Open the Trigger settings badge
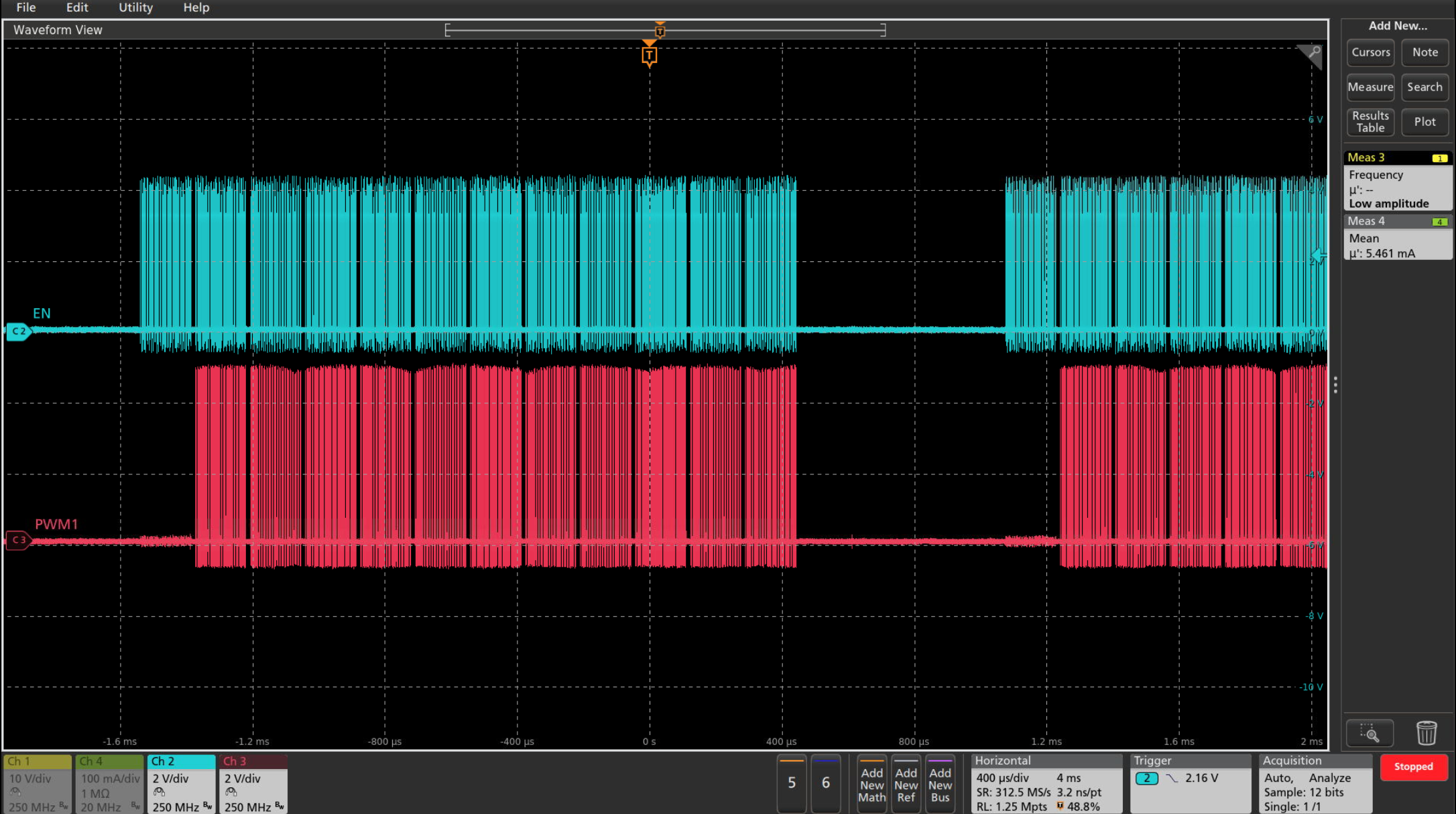The width and height of the screenshot is (1456, 814). (x=1190, y=783)
